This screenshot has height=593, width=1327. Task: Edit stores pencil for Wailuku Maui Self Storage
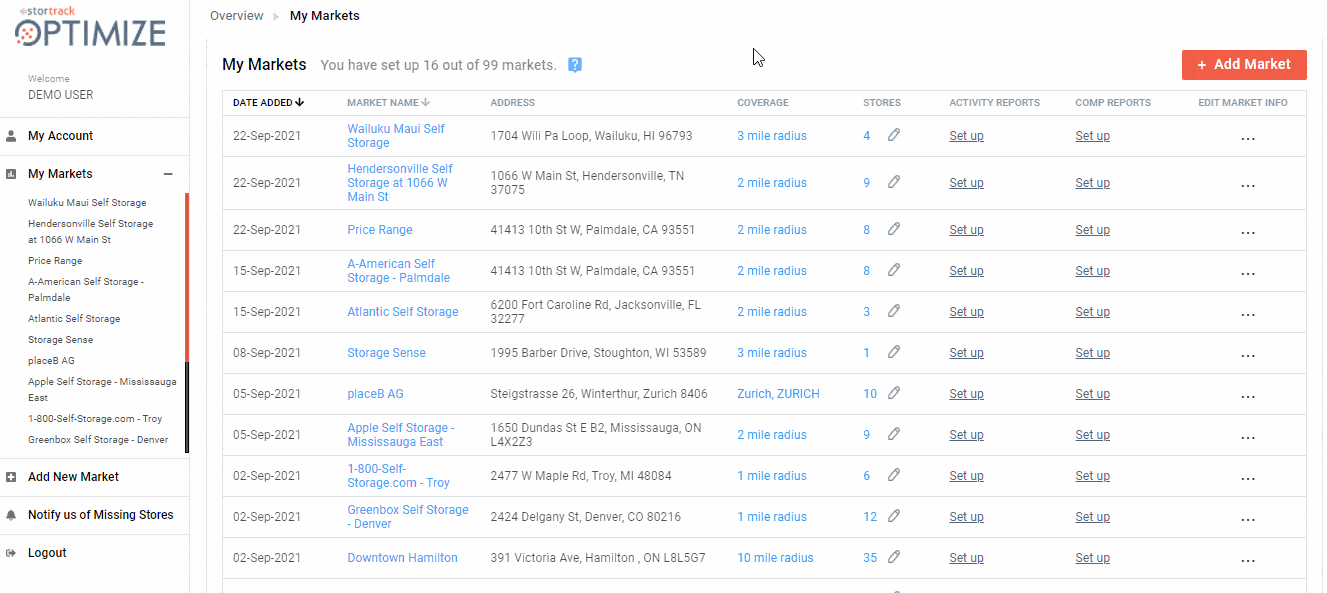[x=894, y=135]
